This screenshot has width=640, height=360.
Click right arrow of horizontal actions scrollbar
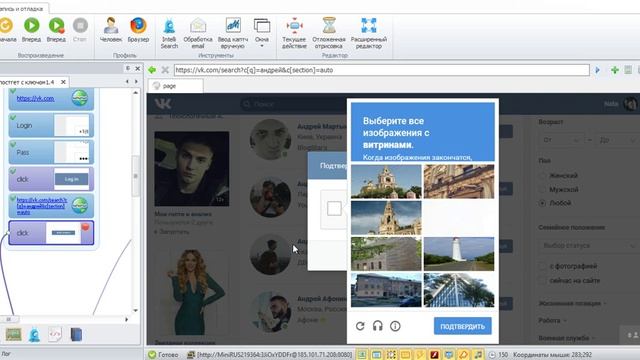(127, 319)
